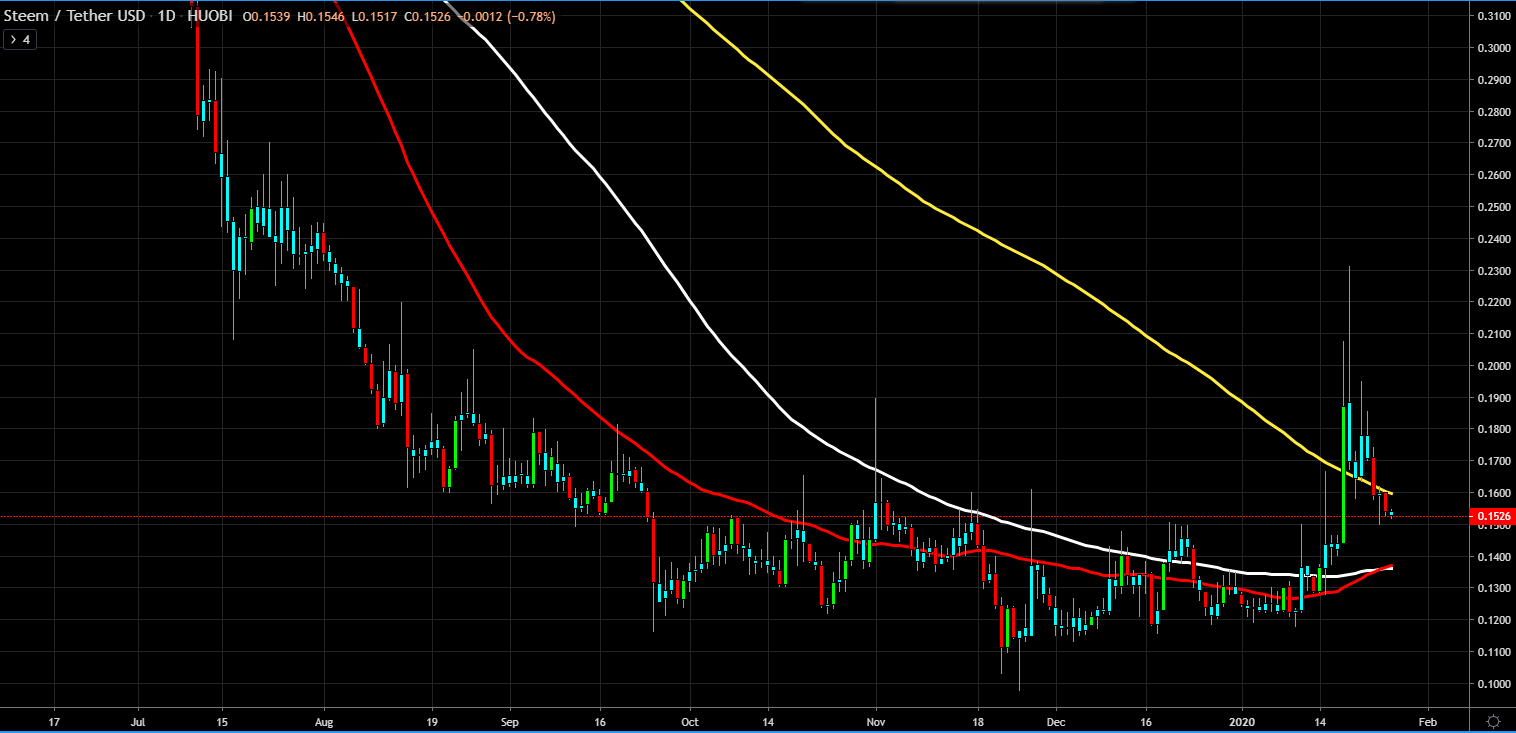Click the 0.2800 price axis label
The width and height of the screenshot is (1516, 733).
click(x=1493, y=112)
